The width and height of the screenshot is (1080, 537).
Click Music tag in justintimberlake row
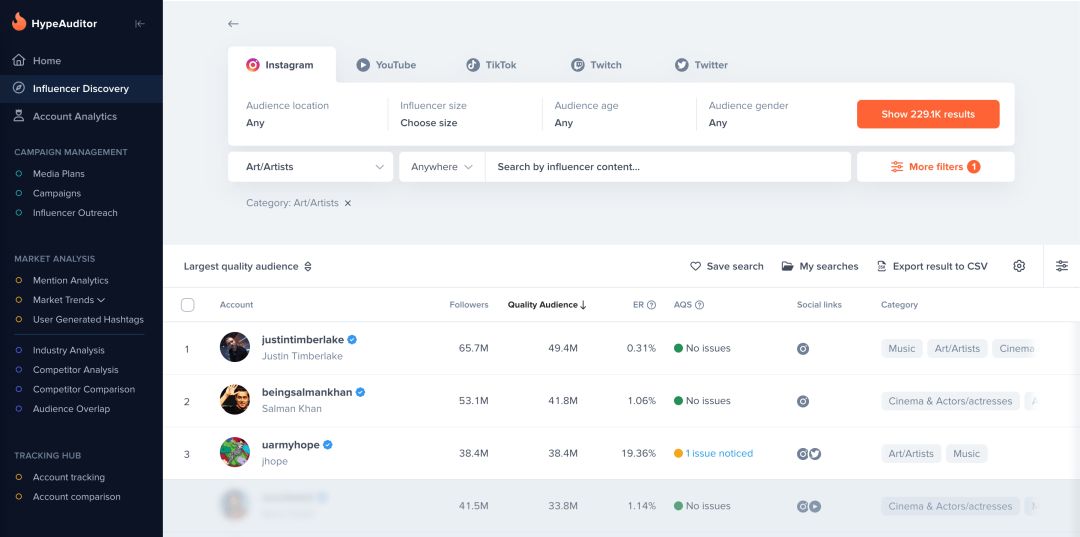coord(902,348)
